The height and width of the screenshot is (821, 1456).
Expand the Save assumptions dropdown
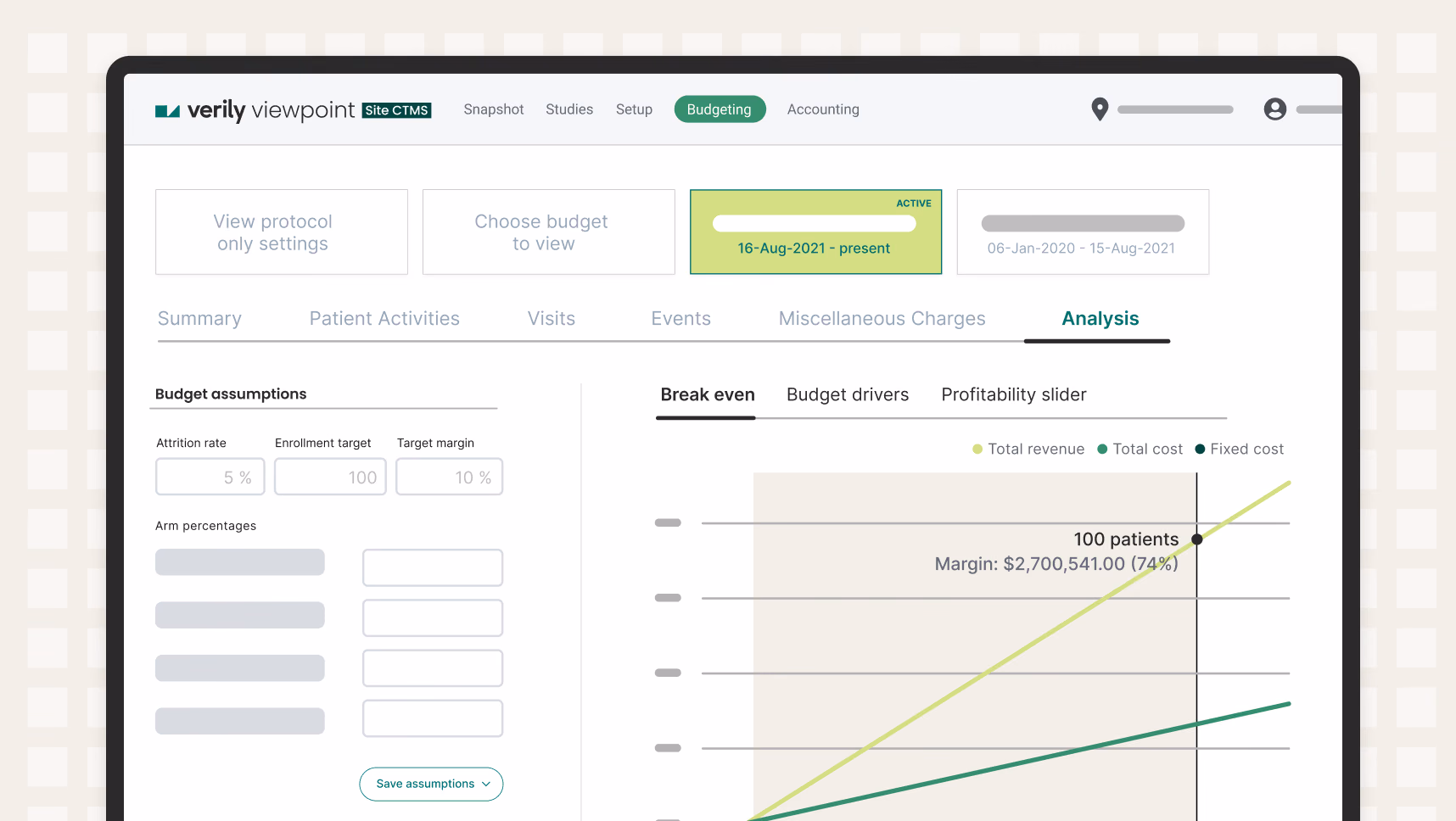[x=431, y=785]
